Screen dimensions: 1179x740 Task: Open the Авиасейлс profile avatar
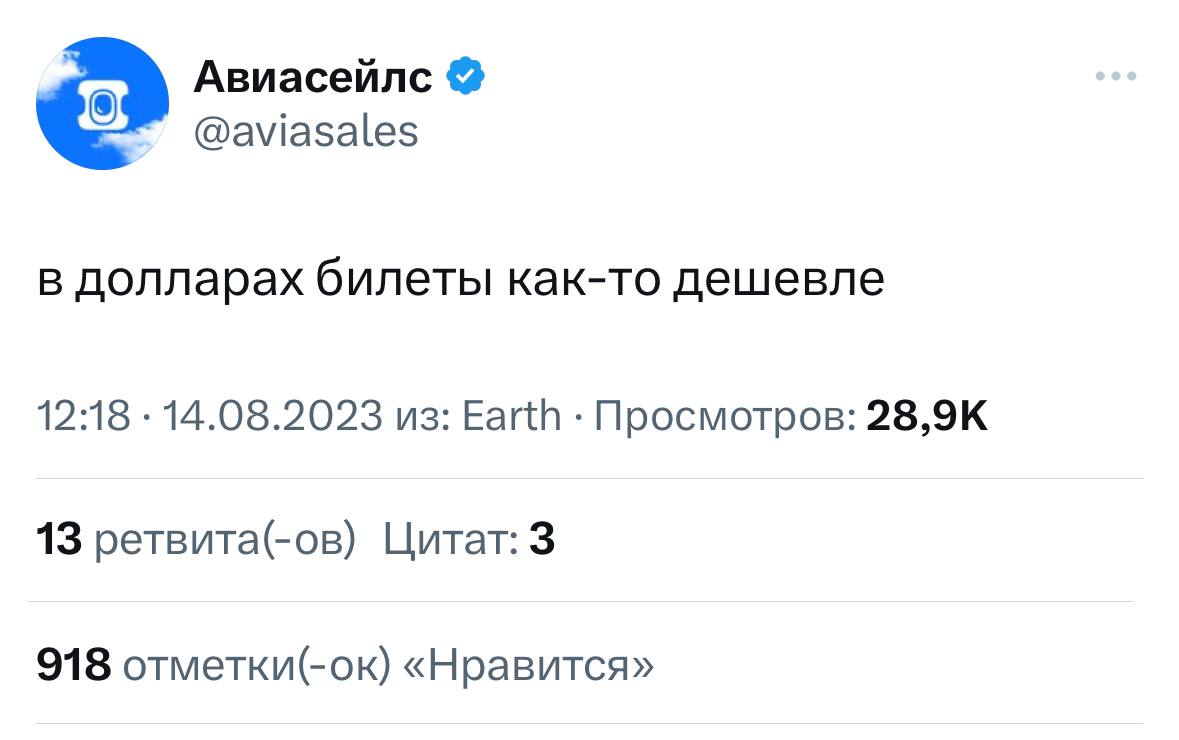(x=103, y=103)
